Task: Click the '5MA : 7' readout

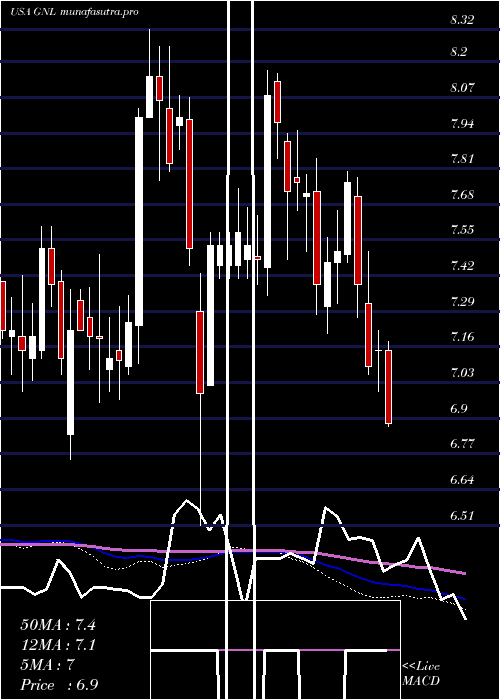Action: [x=47, y=665]
